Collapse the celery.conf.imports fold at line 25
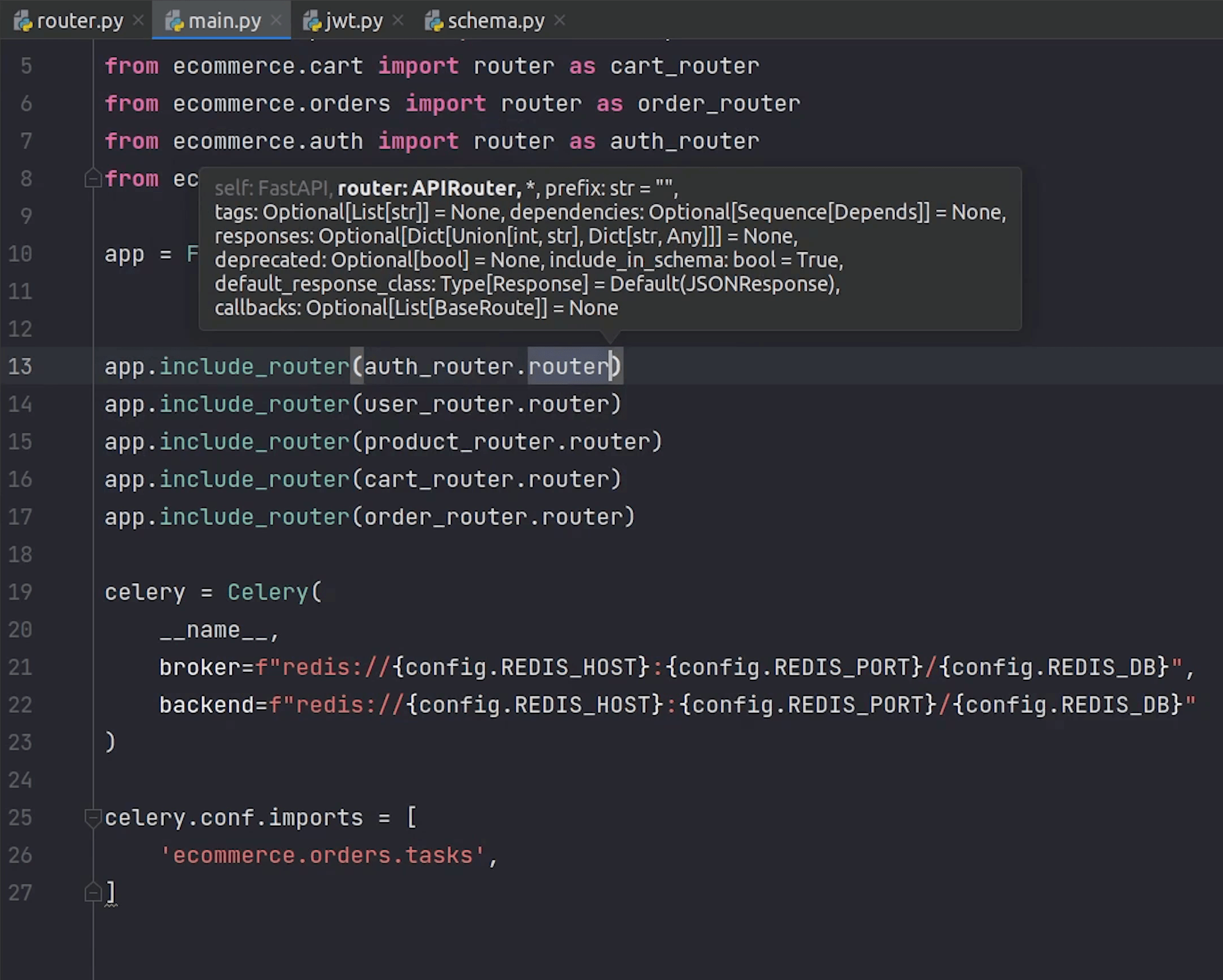This screenshot has width=1223, height=980. coord(92,818)
